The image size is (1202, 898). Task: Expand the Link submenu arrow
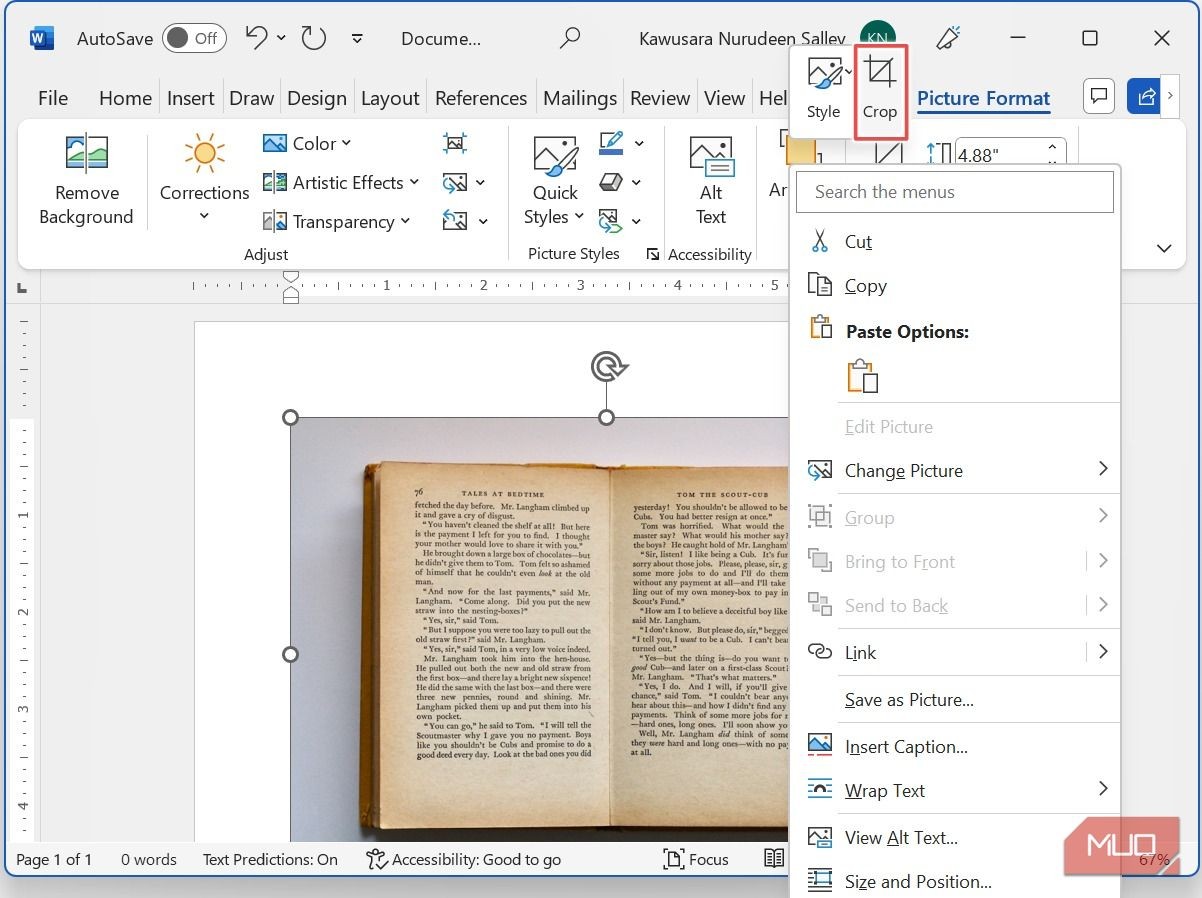(x=1103, y=652)
